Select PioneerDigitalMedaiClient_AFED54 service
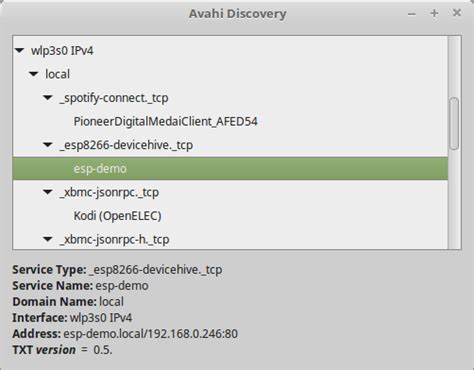474x370 pixels. pyautogui.click(x=165, y=121)
